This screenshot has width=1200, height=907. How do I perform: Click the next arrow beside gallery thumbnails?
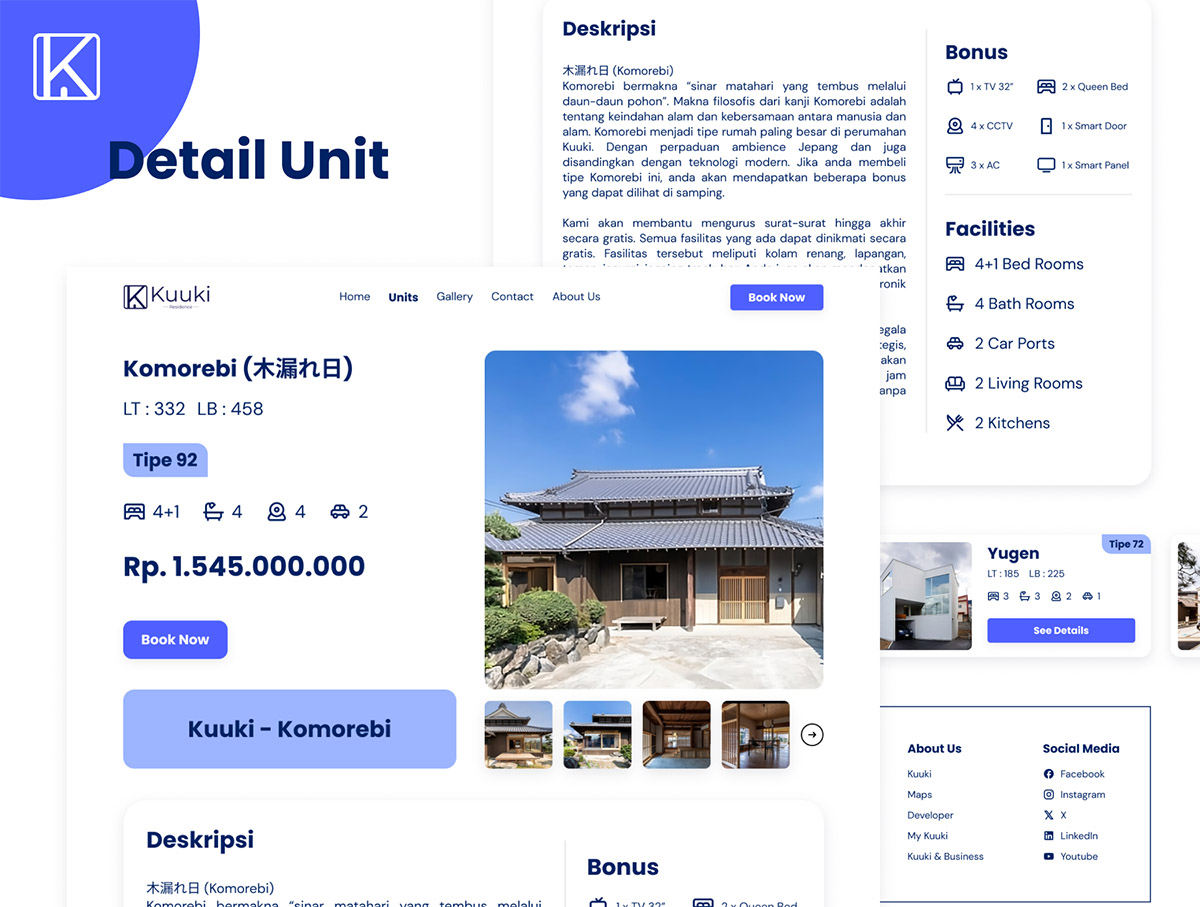812,735
